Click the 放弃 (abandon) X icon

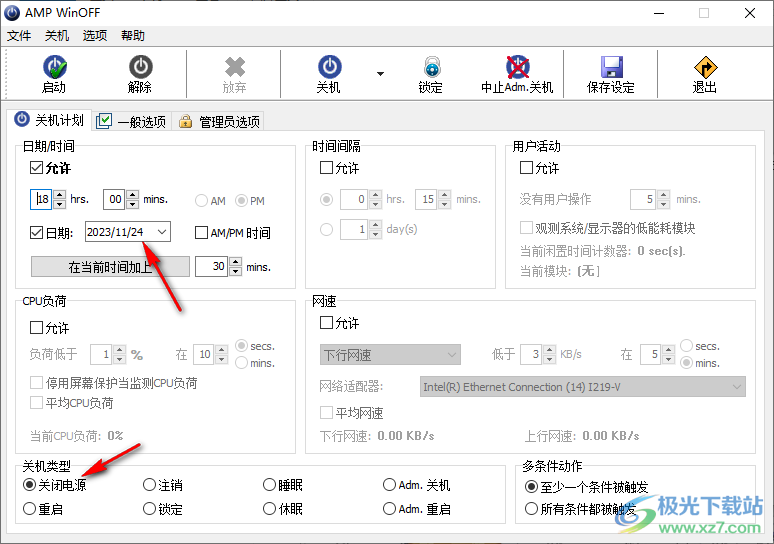(x=234, y=68)
